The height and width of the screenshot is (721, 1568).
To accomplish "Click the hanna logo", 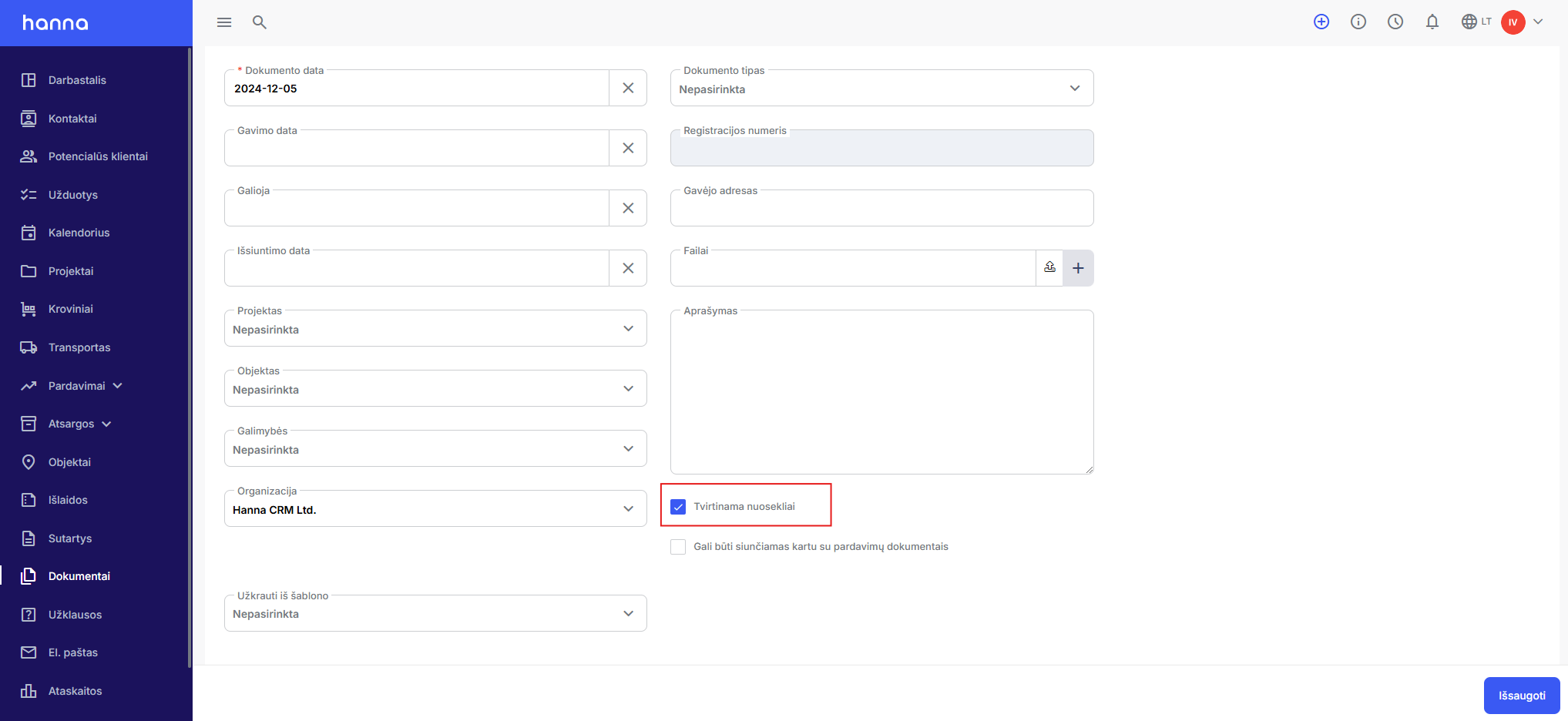I will 55,23.
